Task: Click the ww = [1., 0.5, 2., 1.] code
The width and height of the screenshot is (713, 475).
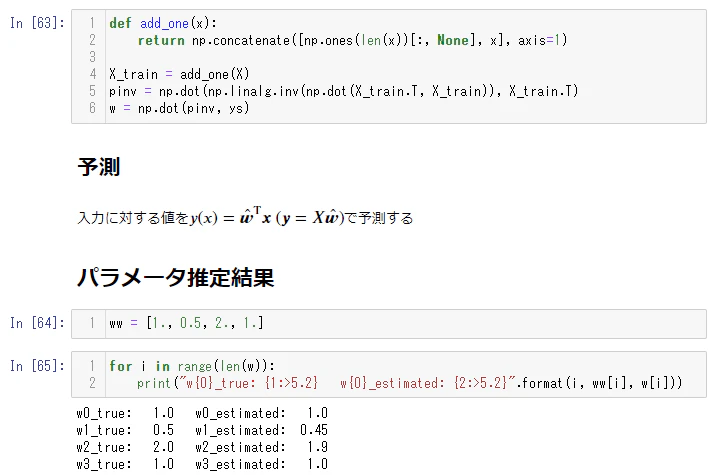Action: tap(186, 323)
